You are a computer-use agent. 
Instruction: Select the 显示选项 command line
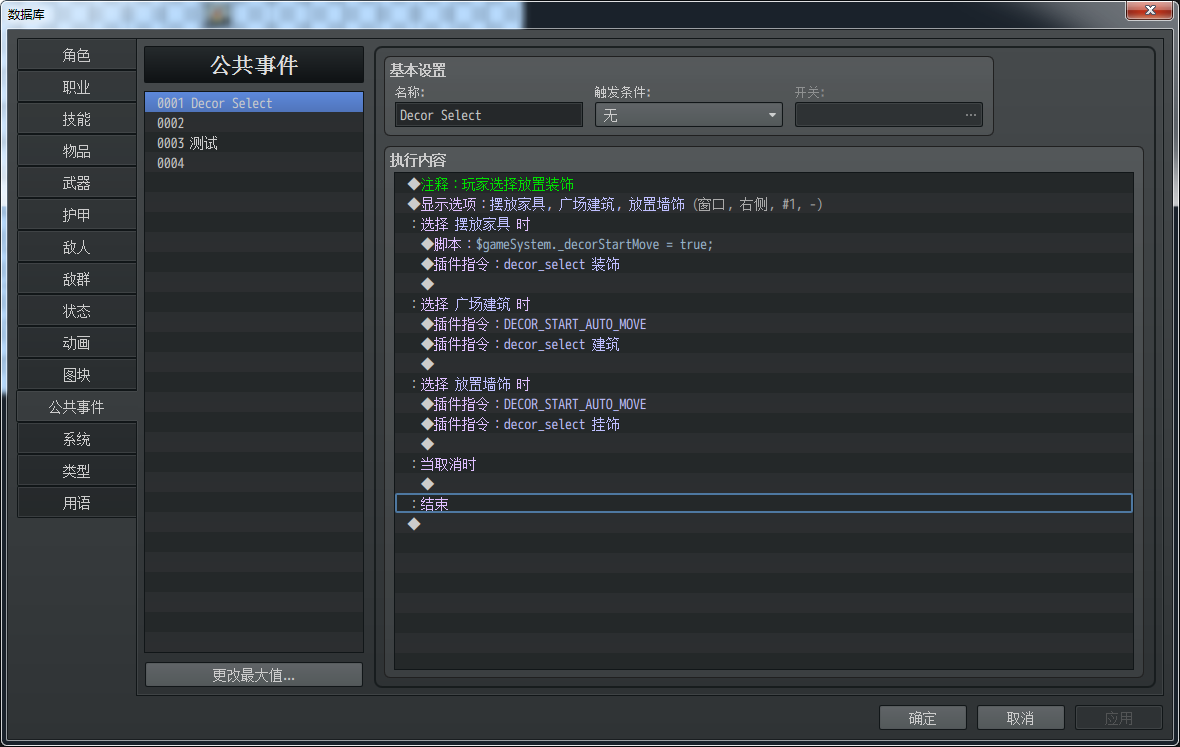(764, 204)
